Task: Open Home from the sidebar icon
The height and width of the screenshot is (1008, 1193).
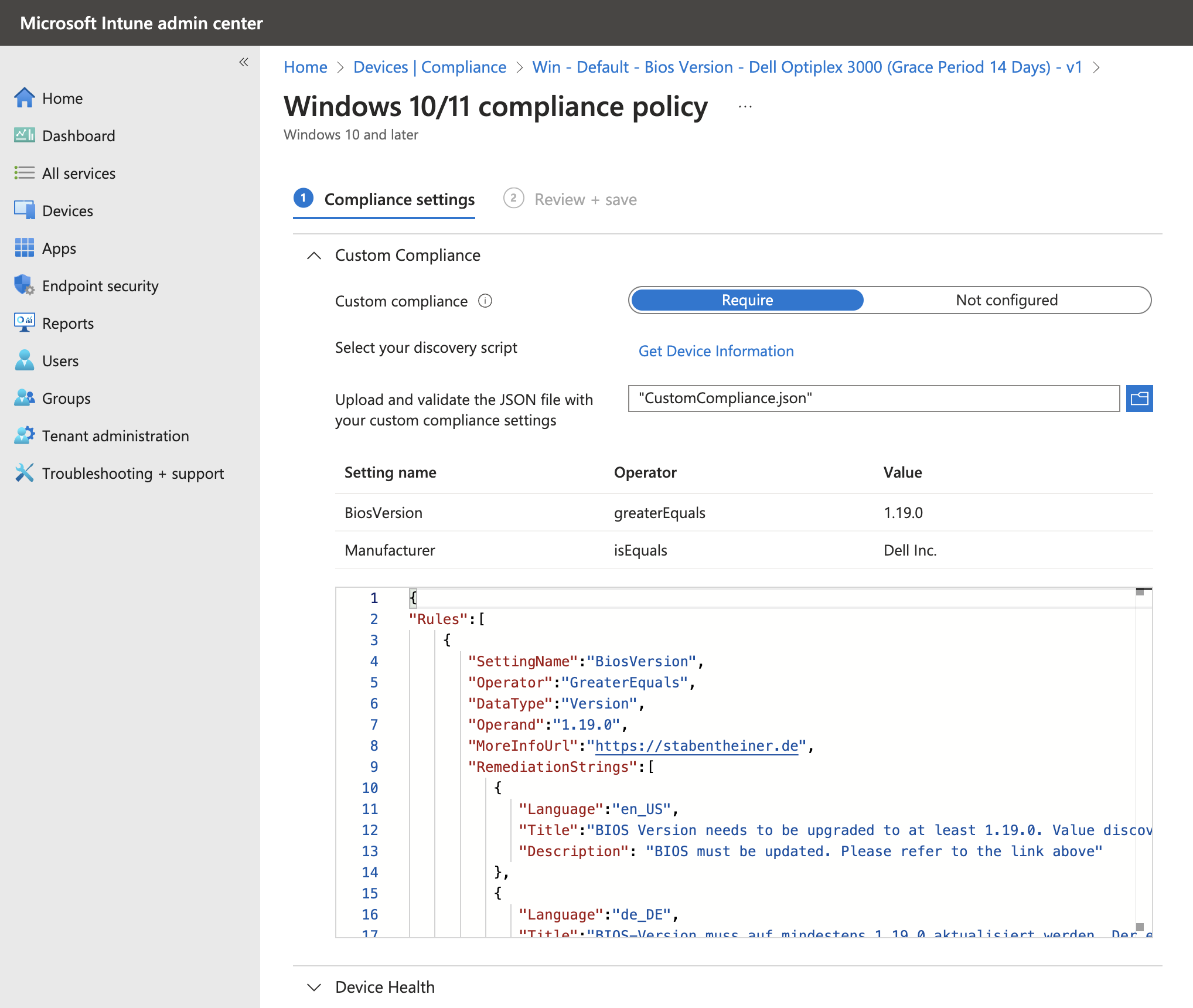Action: tap(25, 98)
